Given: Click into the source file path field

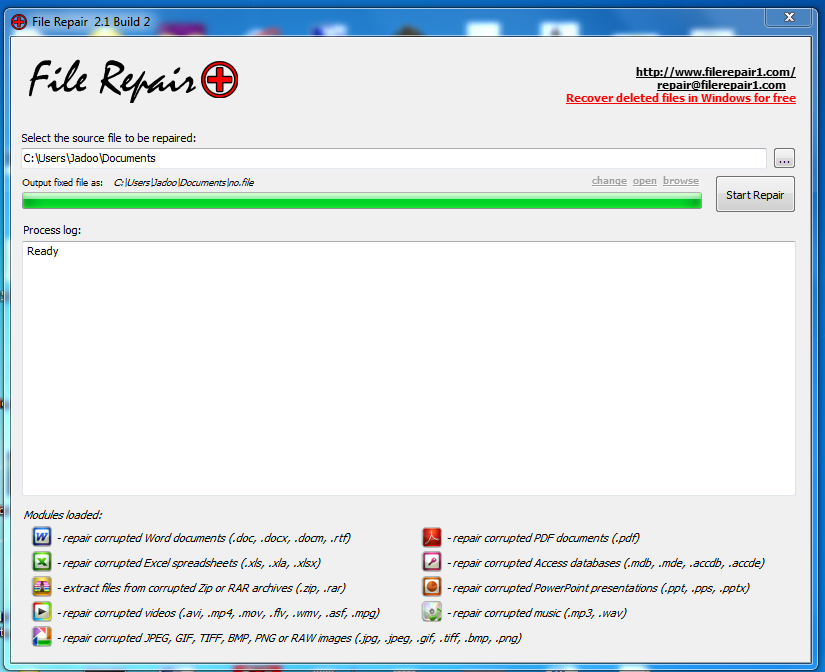Looking at the screenshot, I should coord(394,158).
